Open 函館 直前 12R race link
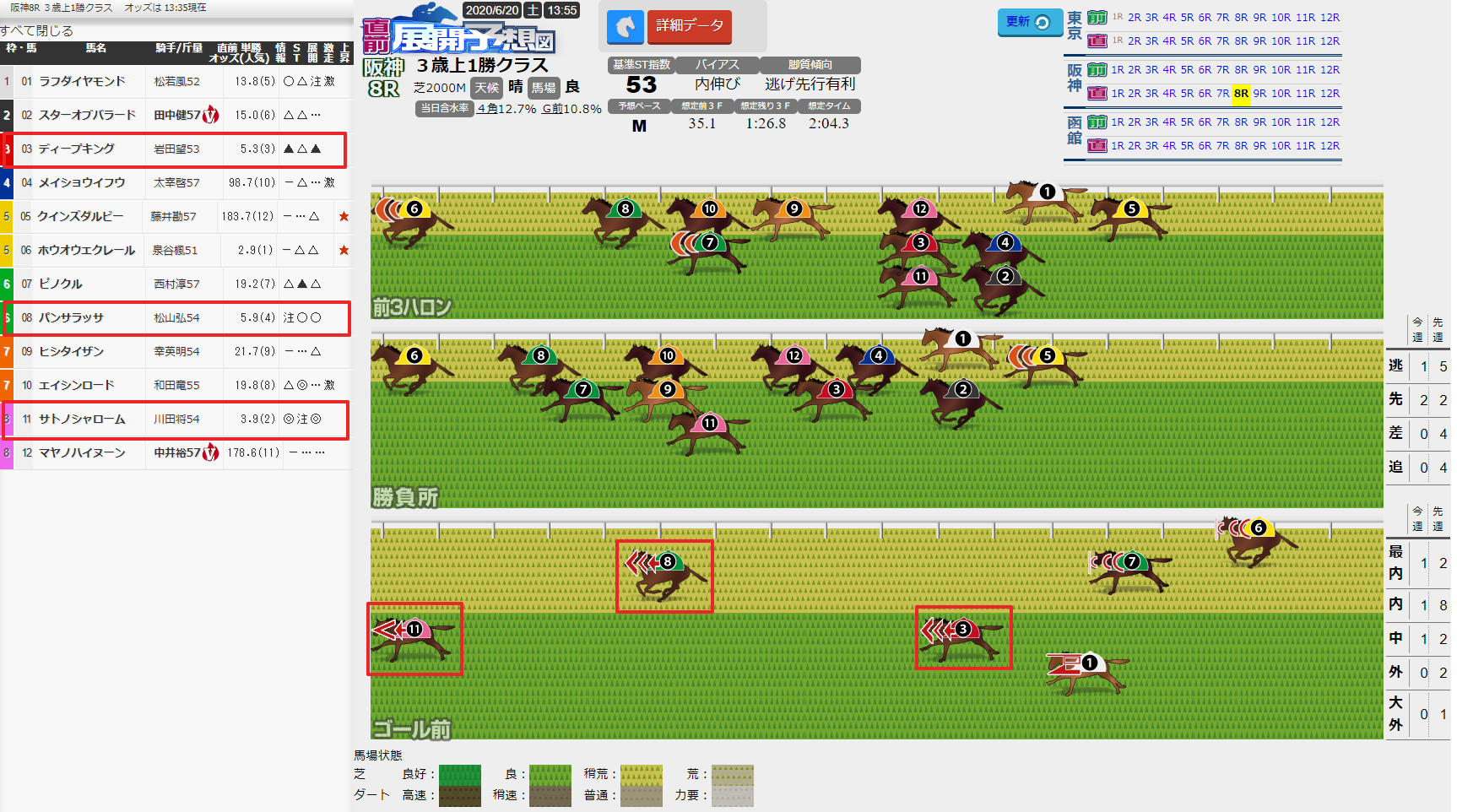 (x=1330, y=146)
